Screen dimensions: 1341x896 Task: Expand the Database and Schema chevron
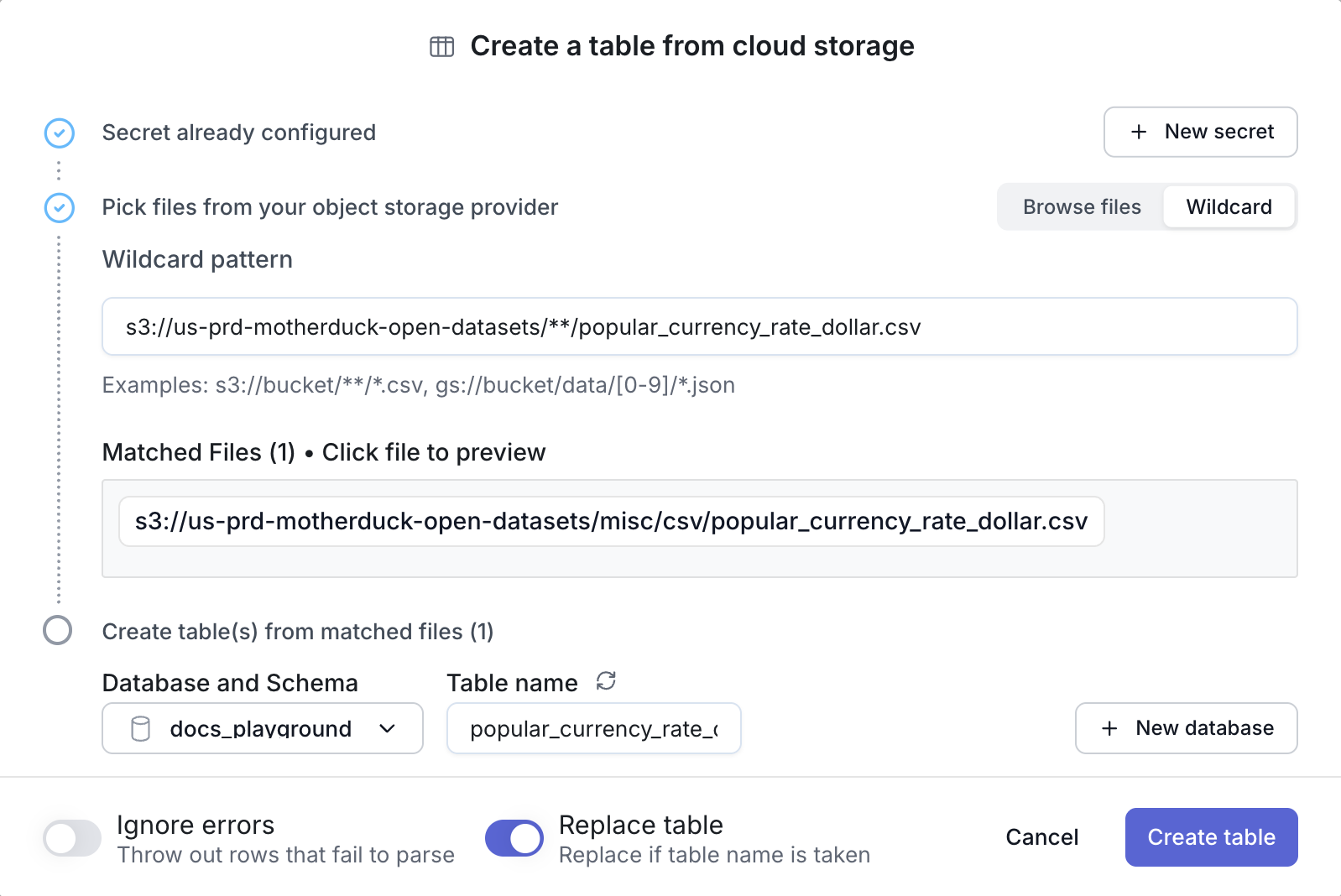(x=387, y=728)
